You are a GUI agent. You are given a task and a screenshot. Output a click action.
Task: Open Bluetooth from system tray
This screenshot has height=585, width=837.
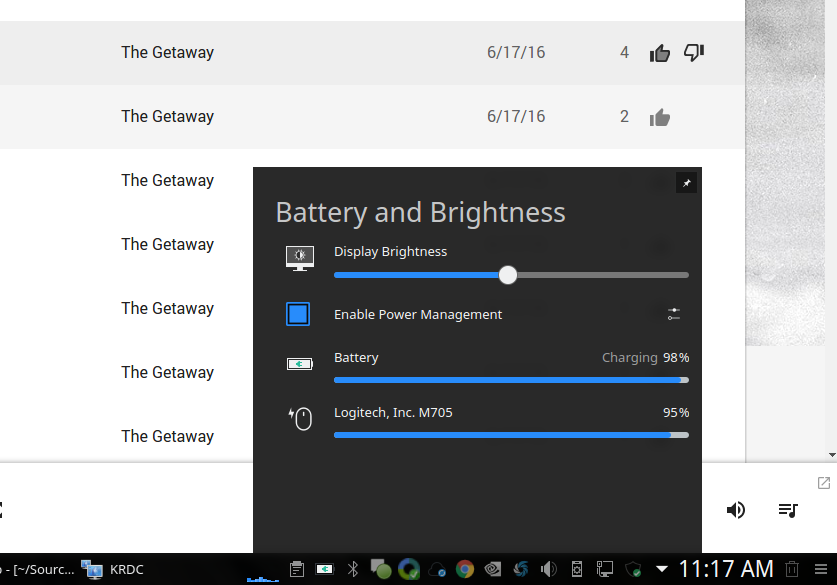pos(352,570)
